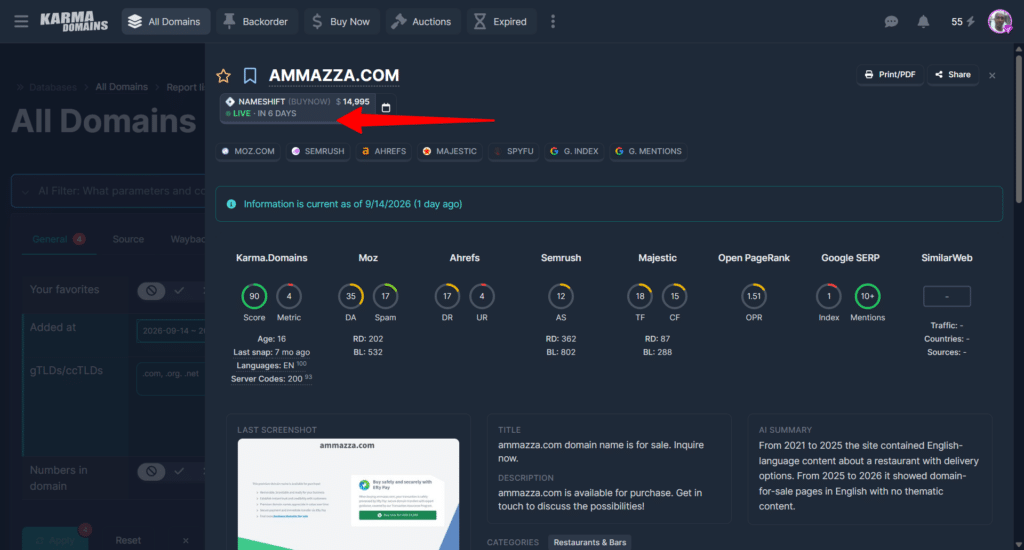Click the AMMAZZA.COM domain title
This screenshot has width=1024, height=550.
coord(334,76)
